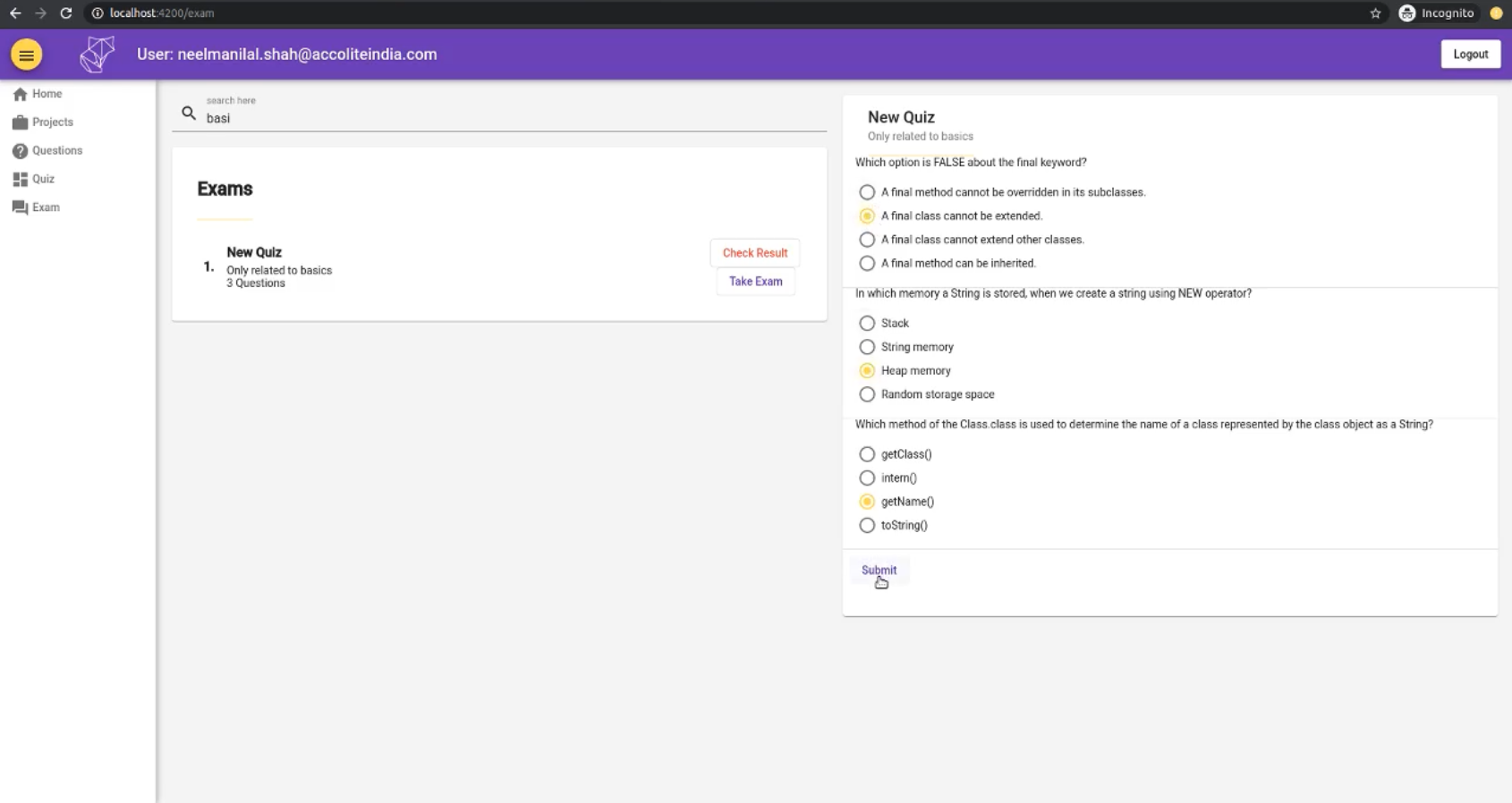
Task: Click the Logout button
Action: pyautogui.click(x=1470, y=55)
